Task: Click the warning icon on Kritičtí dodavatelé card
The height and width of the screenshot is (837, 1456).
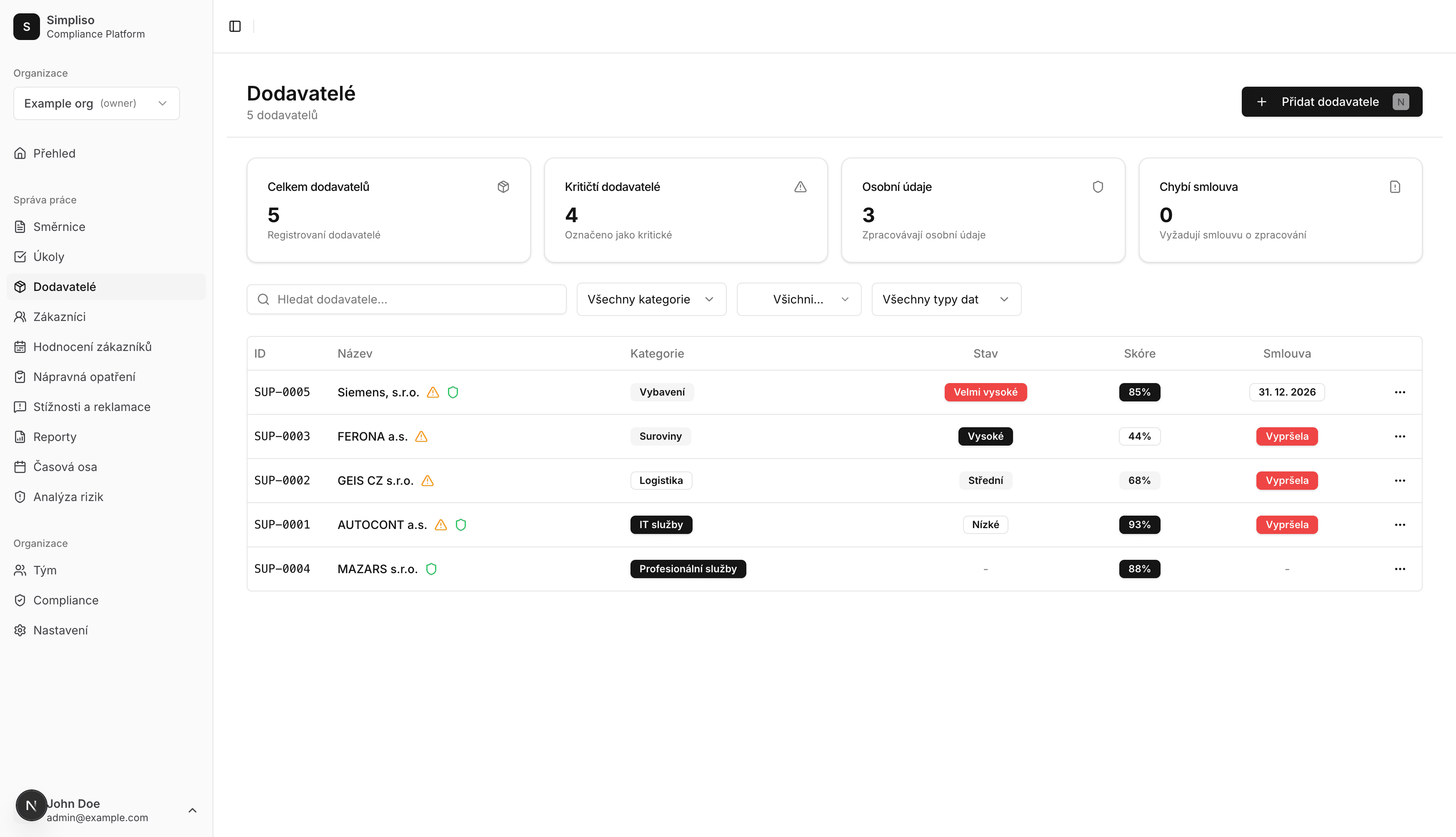Action: click(801, 187)
